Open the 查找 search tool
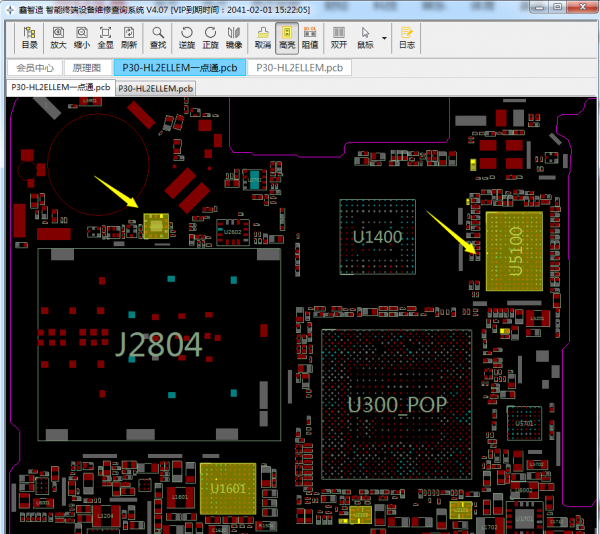 (x=158, y=38)
